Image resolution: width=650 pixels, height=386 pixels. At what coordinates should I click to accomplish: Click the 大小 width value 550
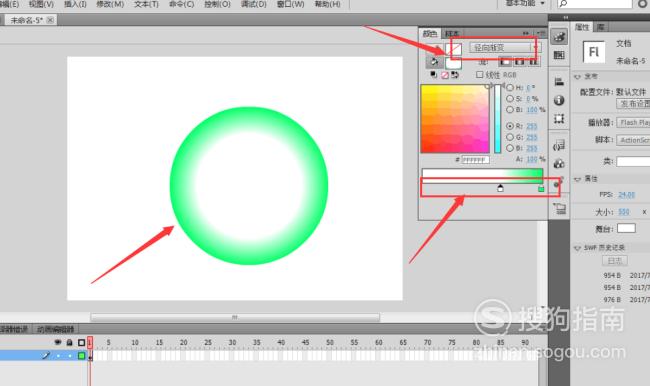(x=624, y=212)
